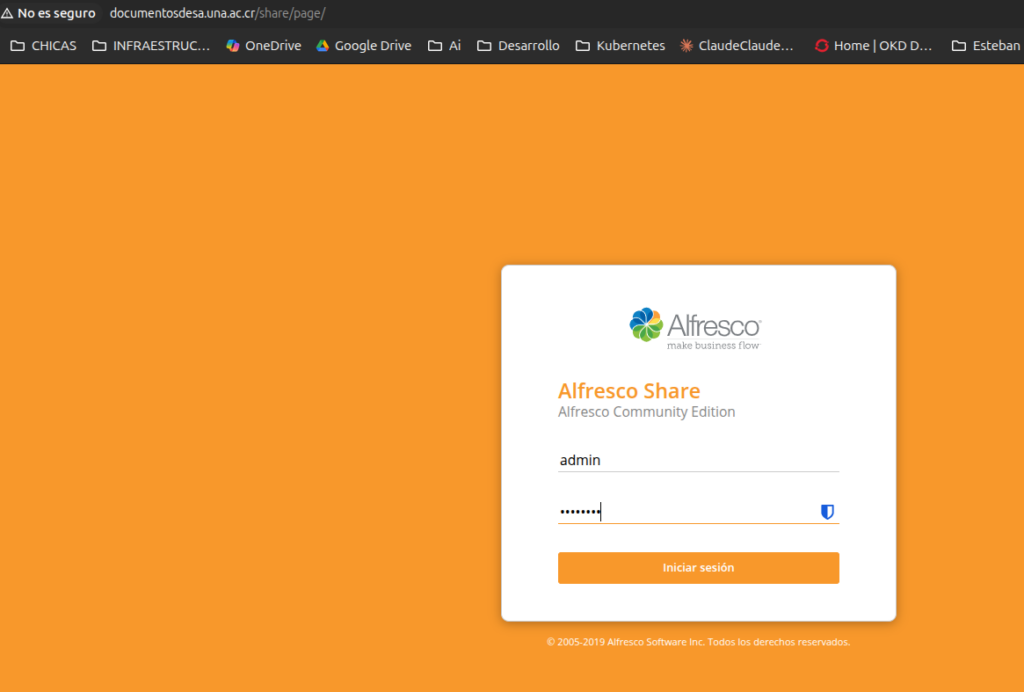Screen dimensions: 1024x692
Task: Open the Home | OKD bookmark
Action: click(873, 45)
